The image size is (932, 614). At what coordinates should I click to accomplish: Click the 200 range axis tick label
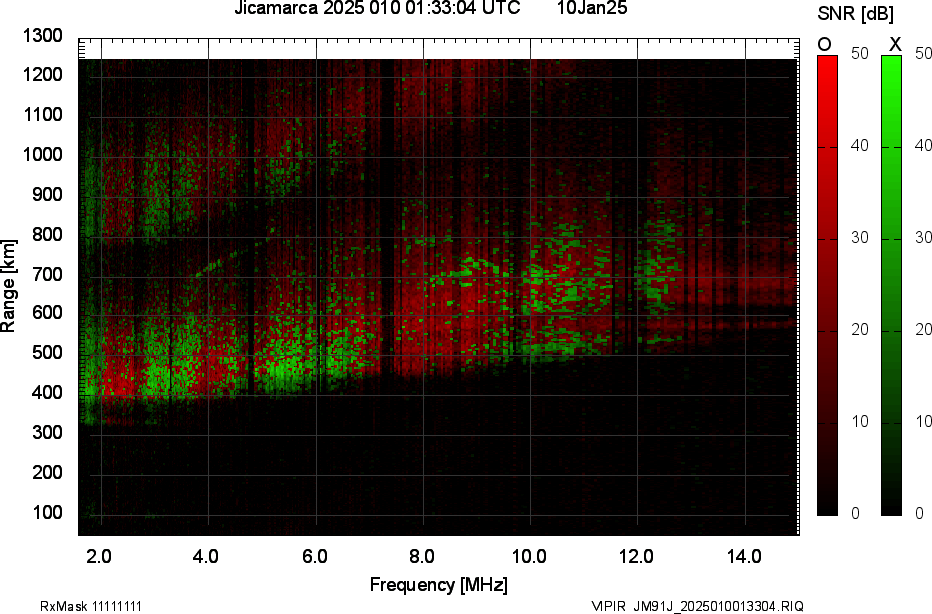tap(47, 472)
